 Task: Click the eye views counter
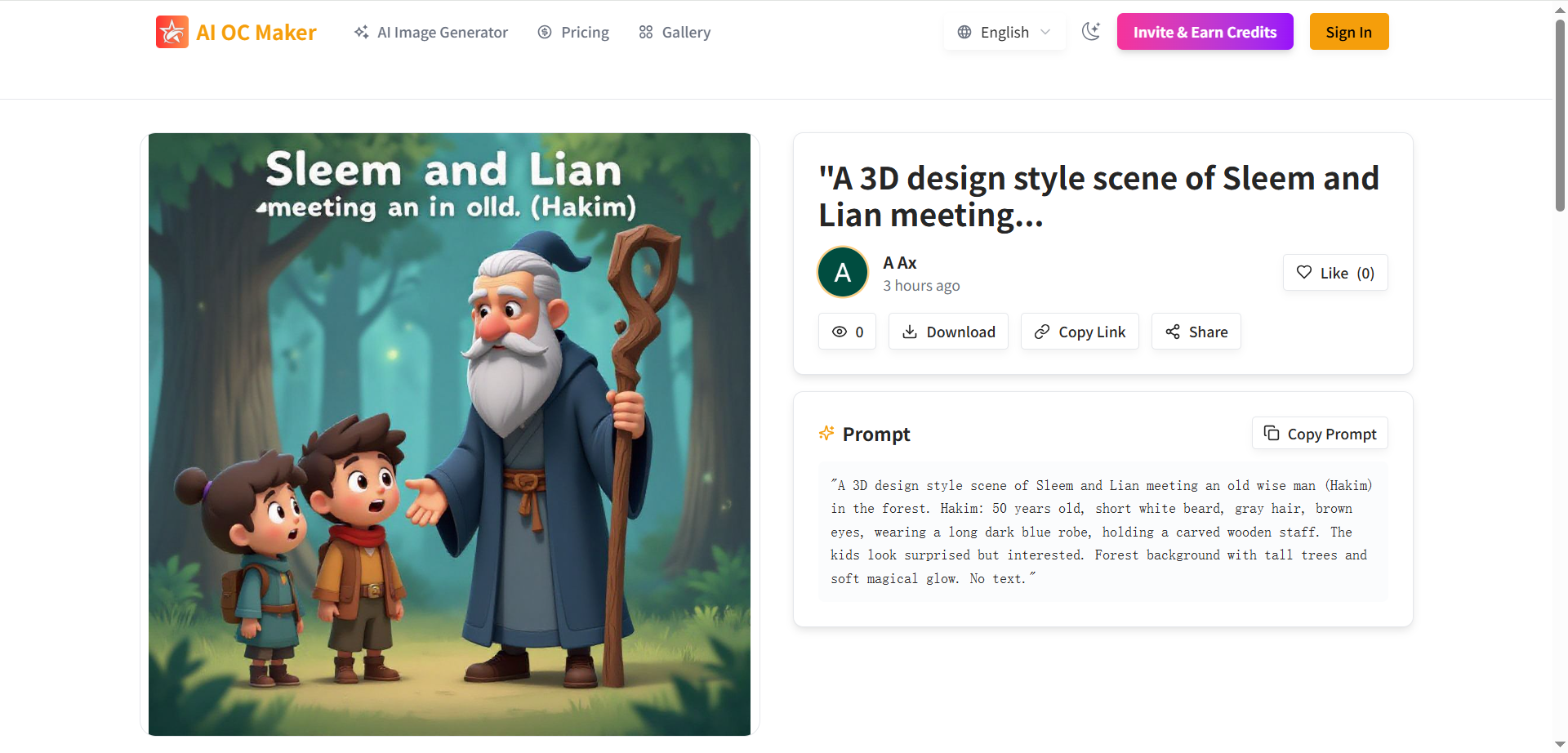tap(847, 332)
